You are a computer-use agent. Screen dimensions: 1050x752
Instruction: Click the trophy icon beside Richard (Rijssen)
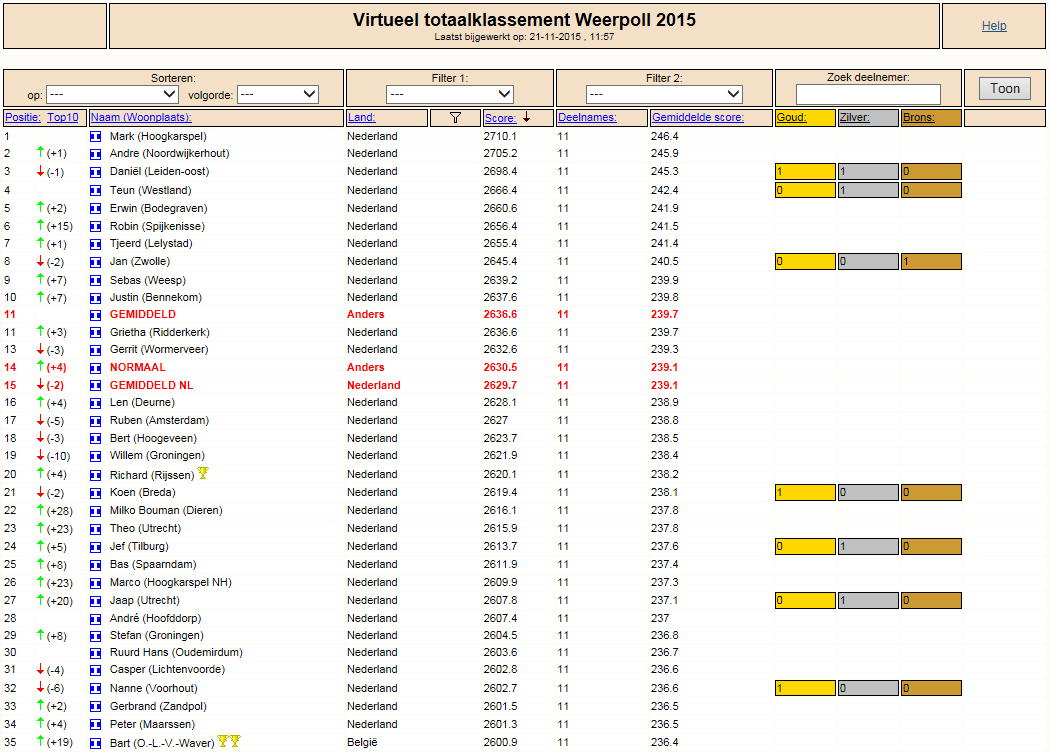coord(204,473)
